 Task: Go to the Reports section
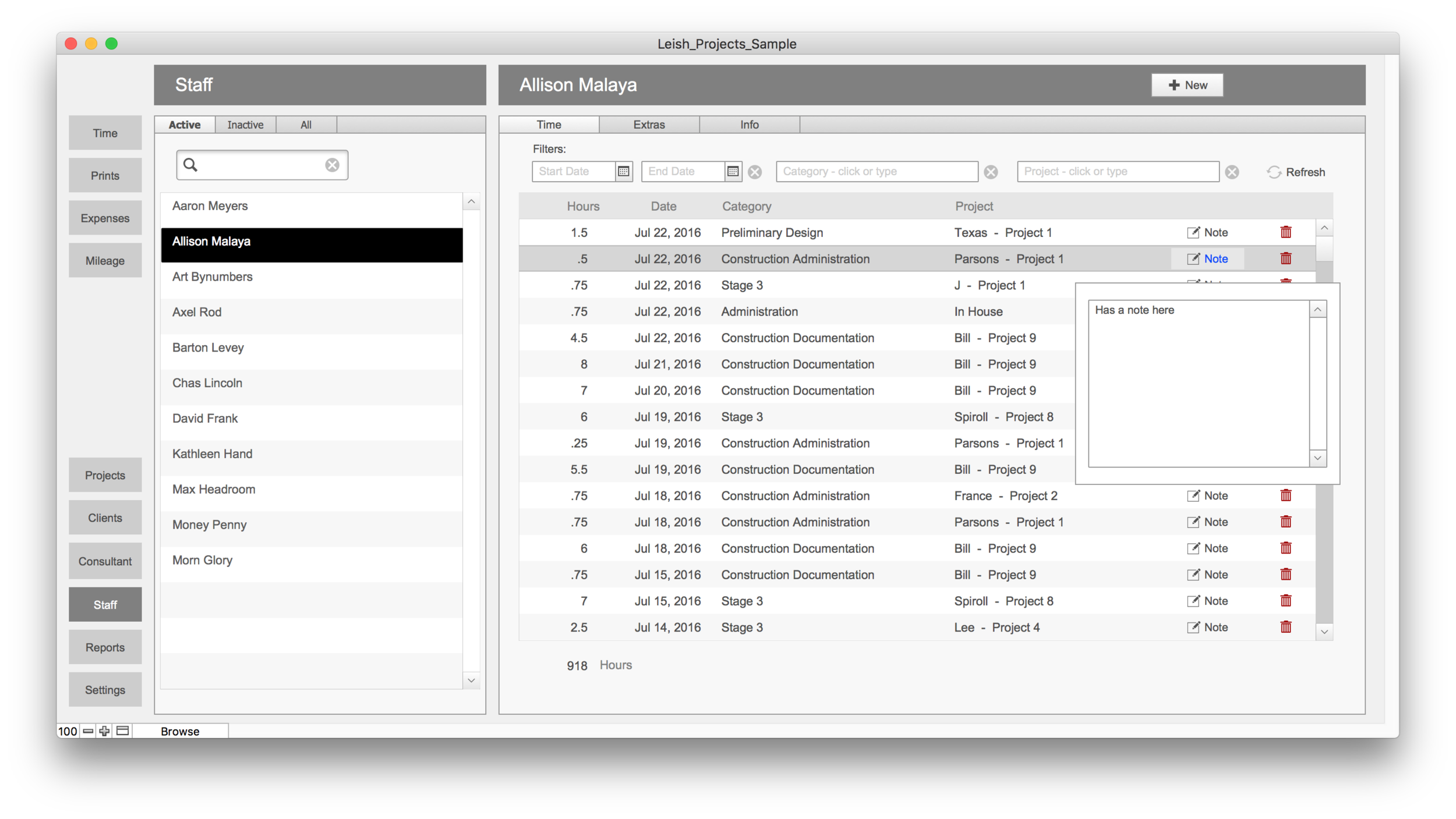pos(105,647)
